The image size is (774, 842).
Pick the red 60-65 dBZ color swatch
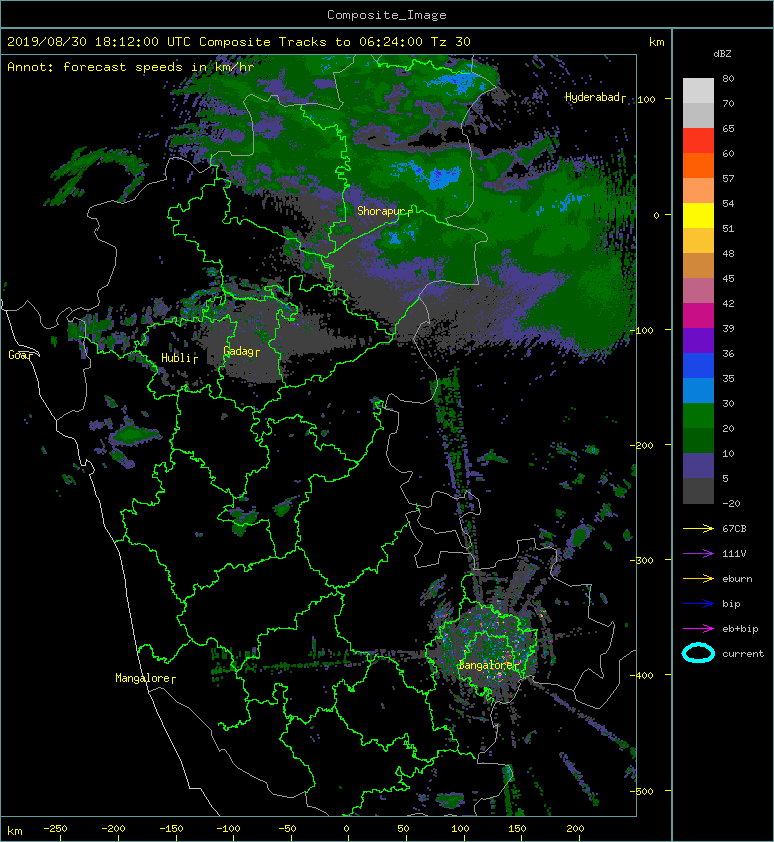coord(698,141)
